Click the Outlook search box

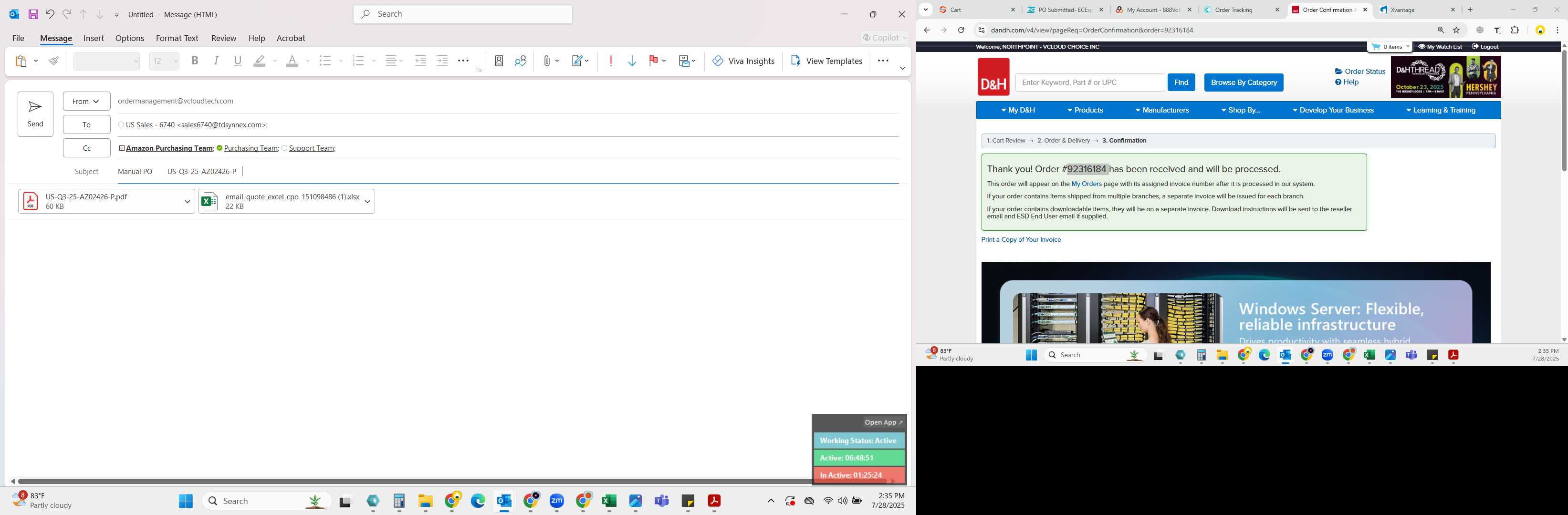point(462,14)
